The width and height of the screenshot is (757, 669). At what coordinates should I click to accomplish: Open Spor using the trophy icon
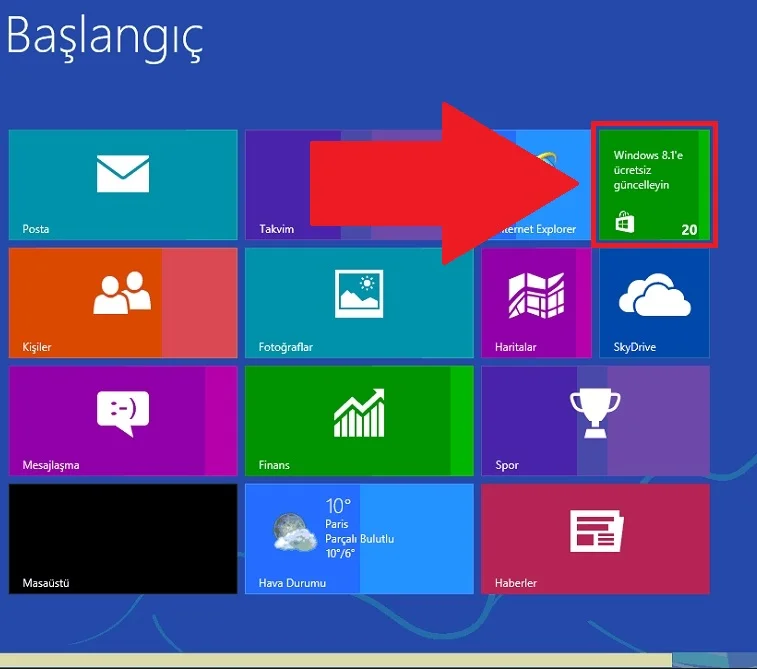(x=595, y=412)
